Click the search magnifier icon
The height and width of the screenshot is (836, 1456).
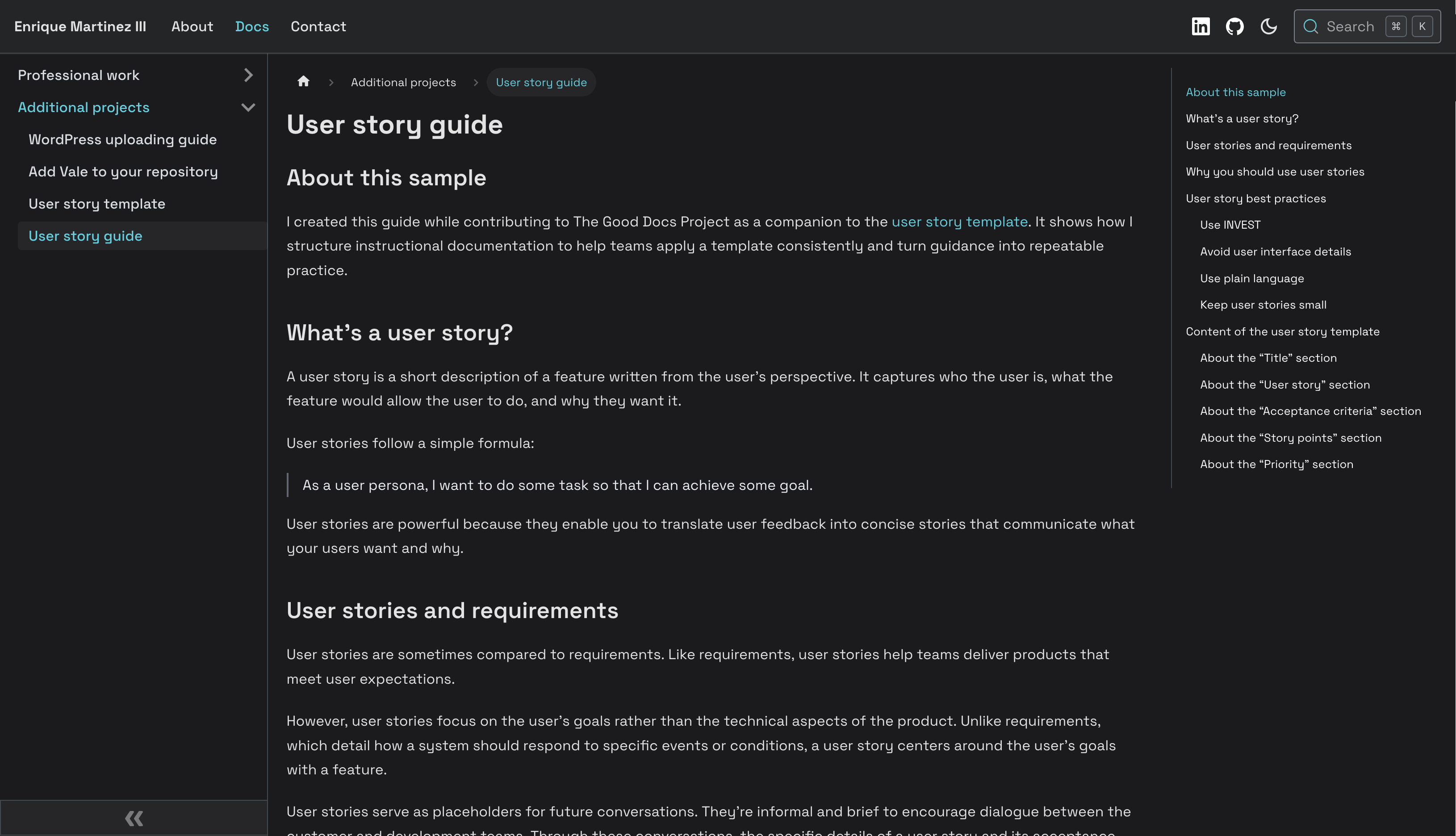(x=1310, y=26)
